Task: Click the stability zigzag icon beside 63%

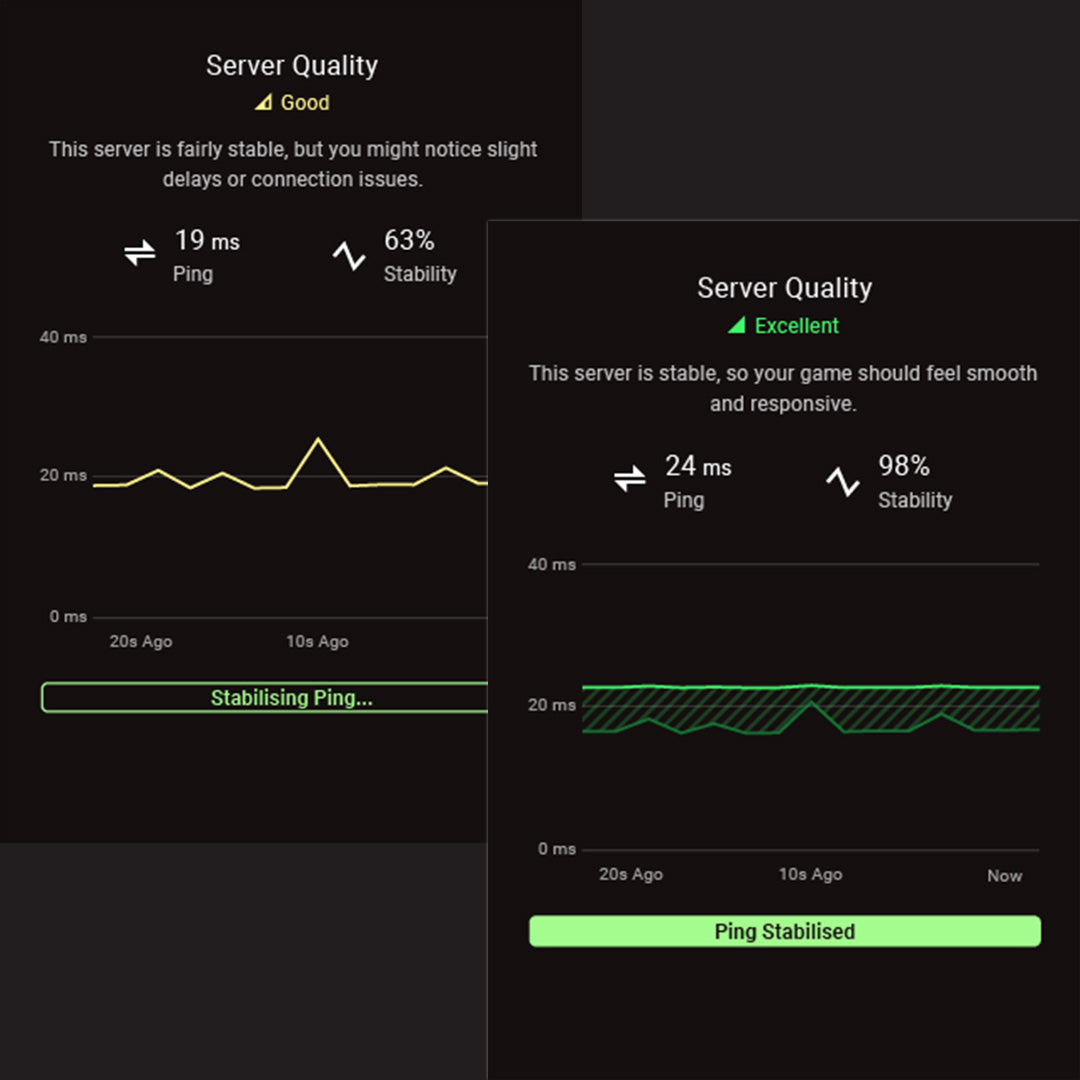Action: (x=349, y=256)
